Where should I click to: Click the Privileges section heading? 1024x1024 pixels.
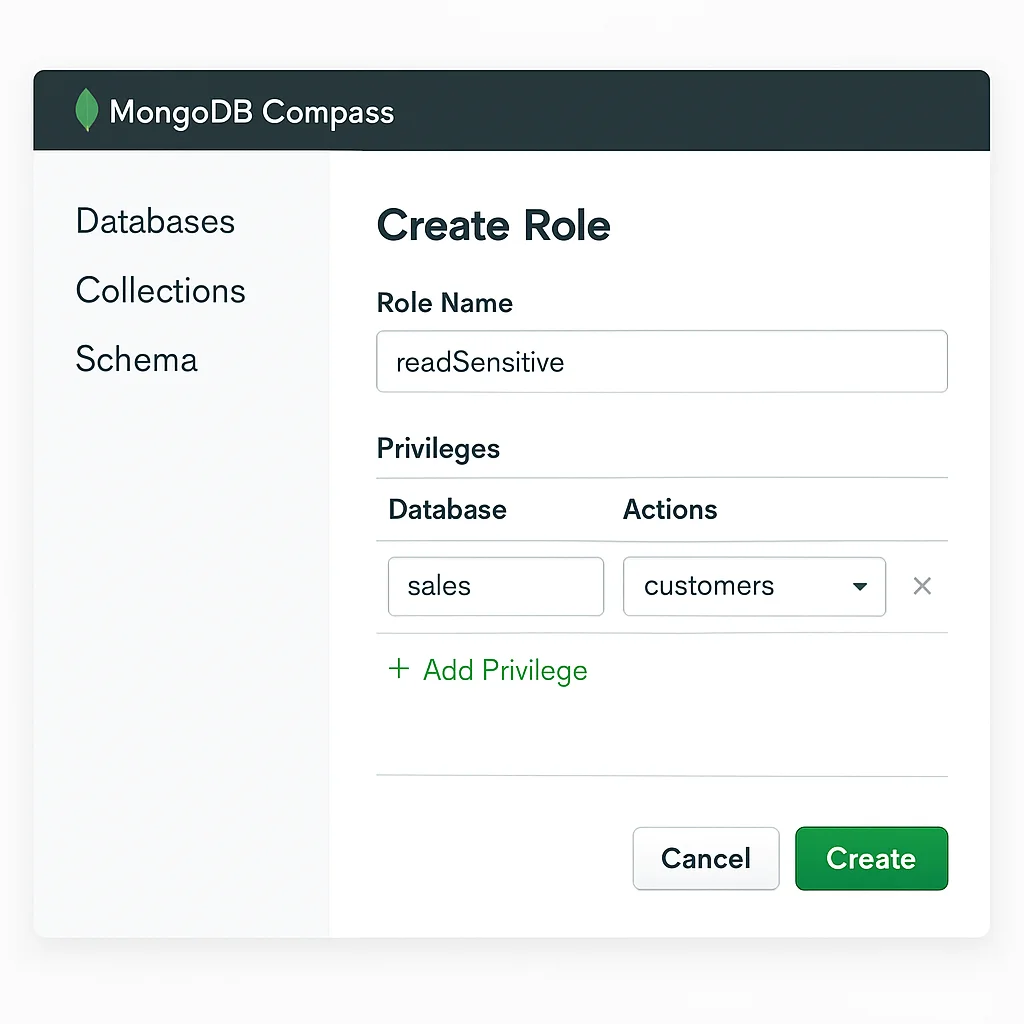tap(438, 449)
